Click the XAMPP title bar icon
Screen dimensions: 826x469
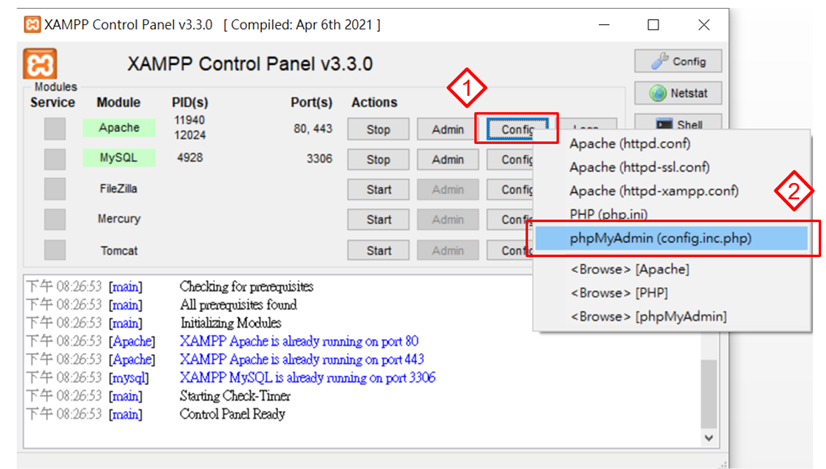(x=32, y=25)
